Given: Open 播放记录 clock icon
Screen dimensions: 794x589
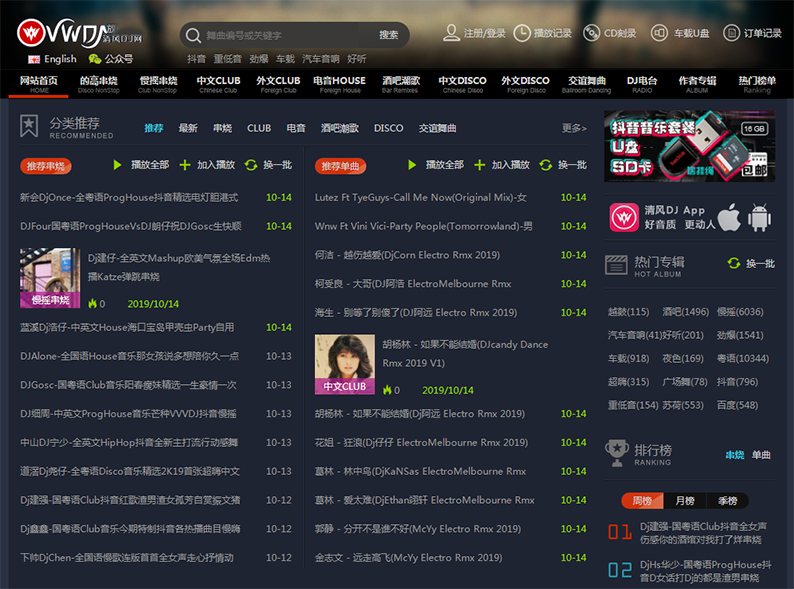Looking at the screenshot, I should coord(522,33).
